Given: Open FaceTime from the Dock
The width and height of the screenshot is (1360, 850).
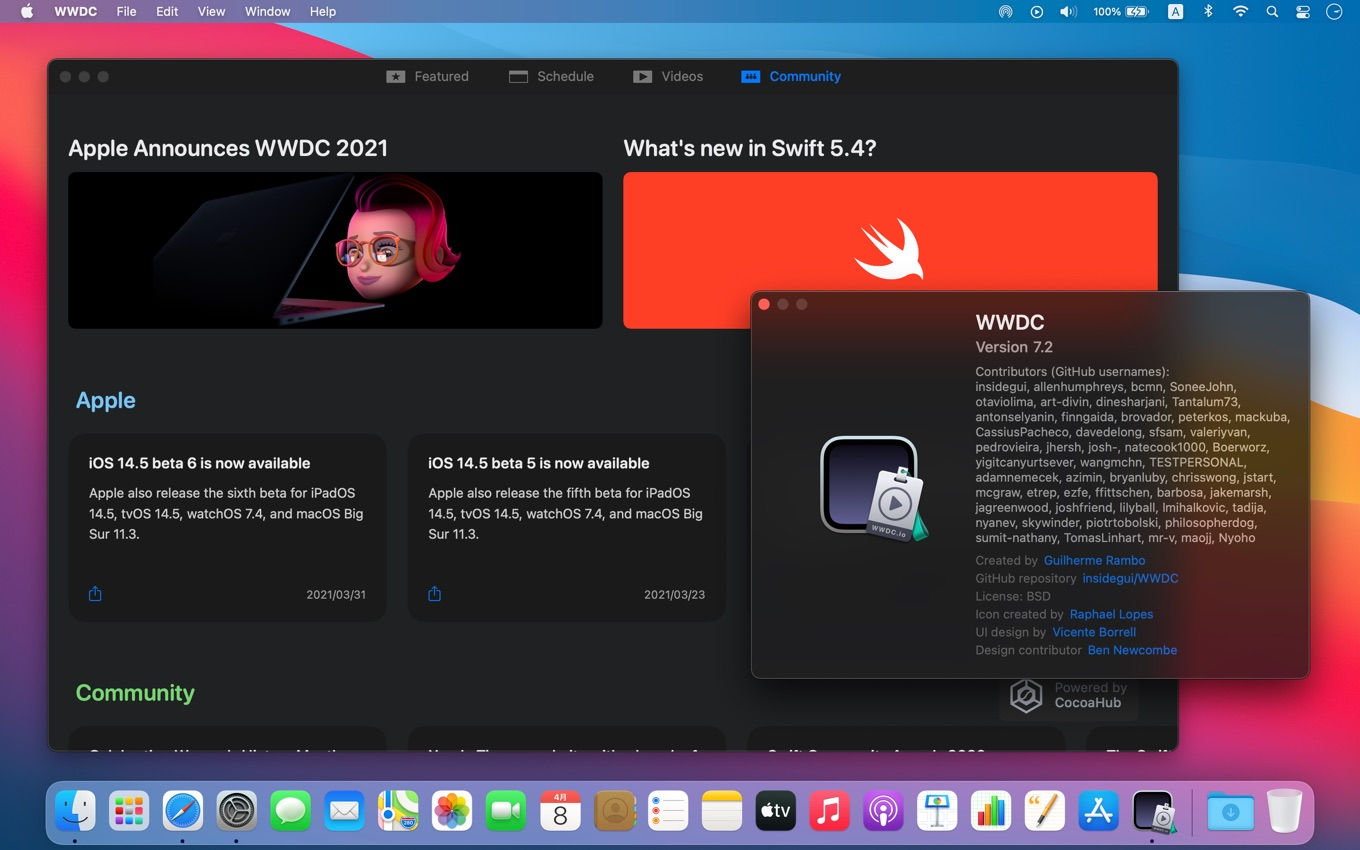Looking at the screenshot, I should (506, 810).
